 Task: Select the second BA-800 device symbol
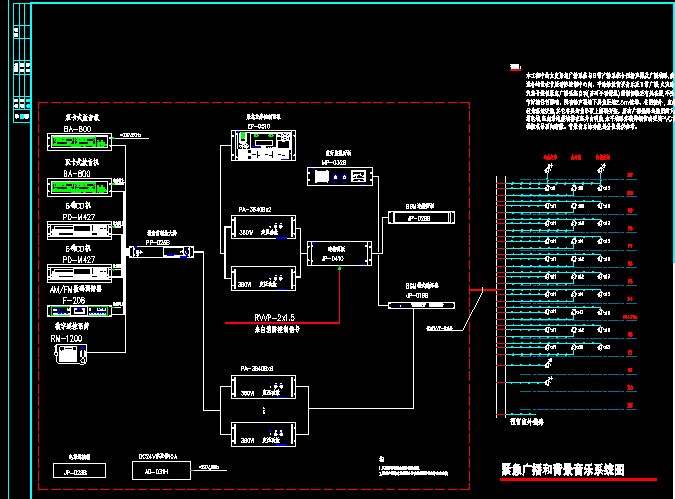79,188
